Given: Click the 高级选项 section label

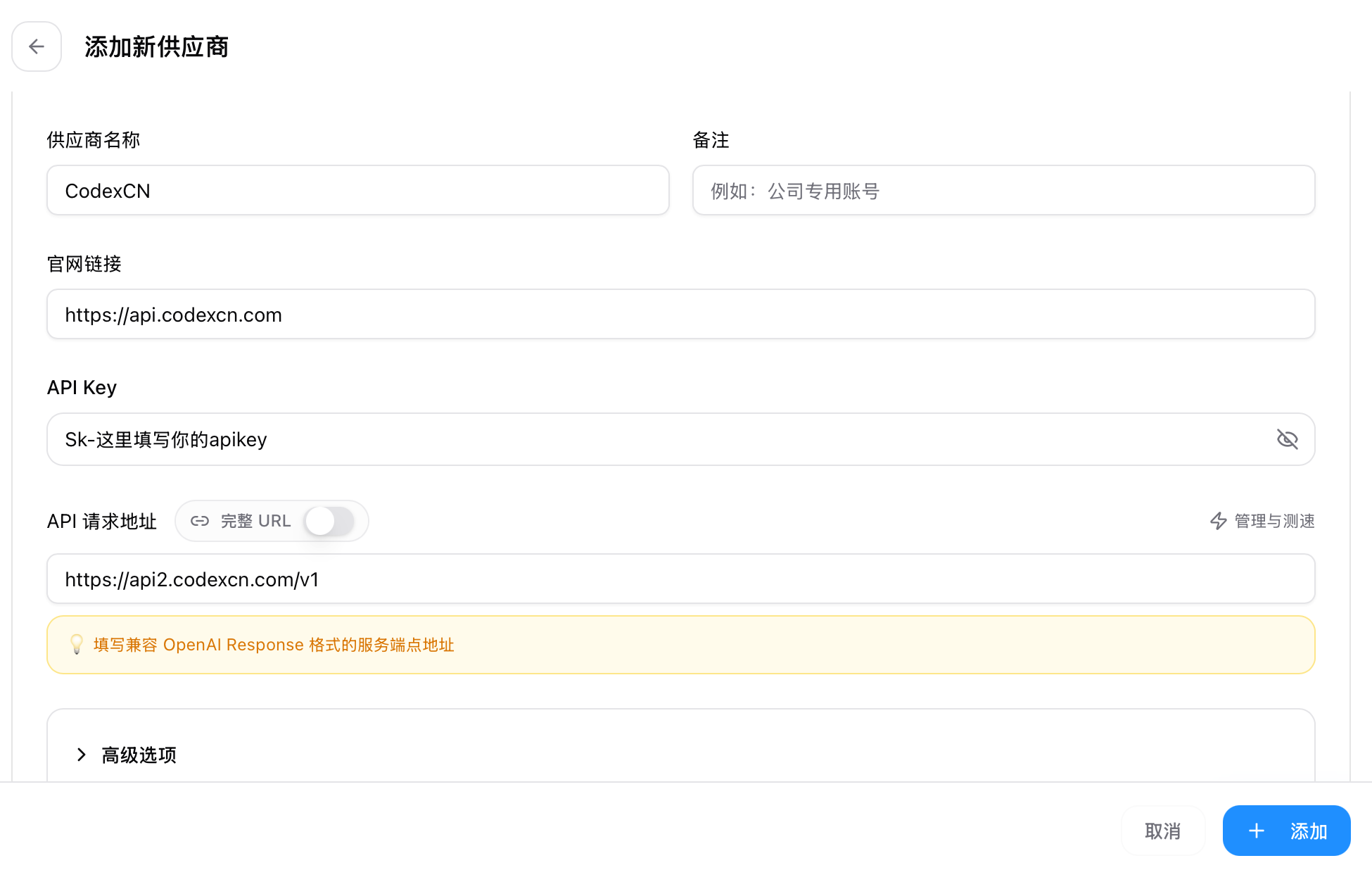Looking at the screenshot, I should coord(139,755).
